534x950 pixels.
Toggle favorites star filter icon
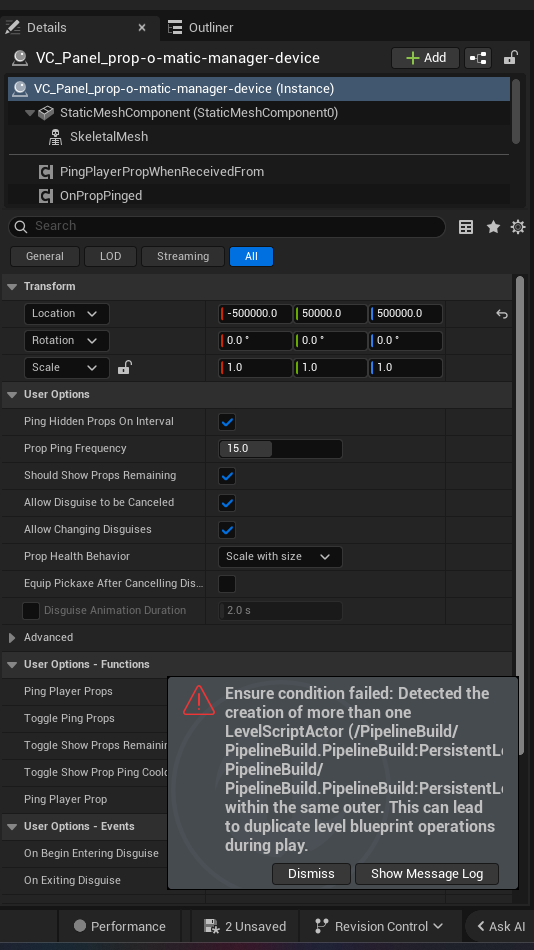(x=493, y=227)
